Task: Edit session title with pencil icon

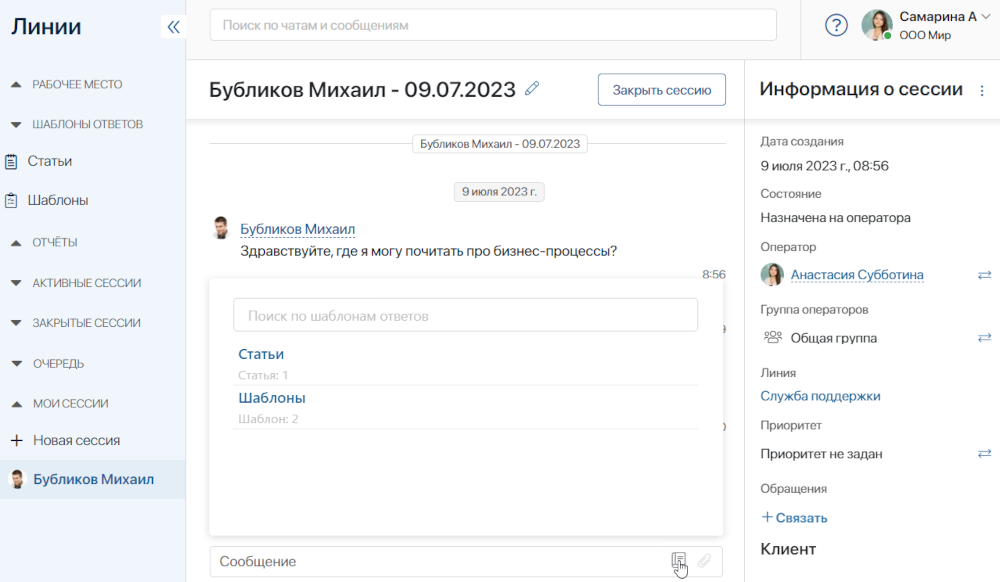Action: (532, 89)
